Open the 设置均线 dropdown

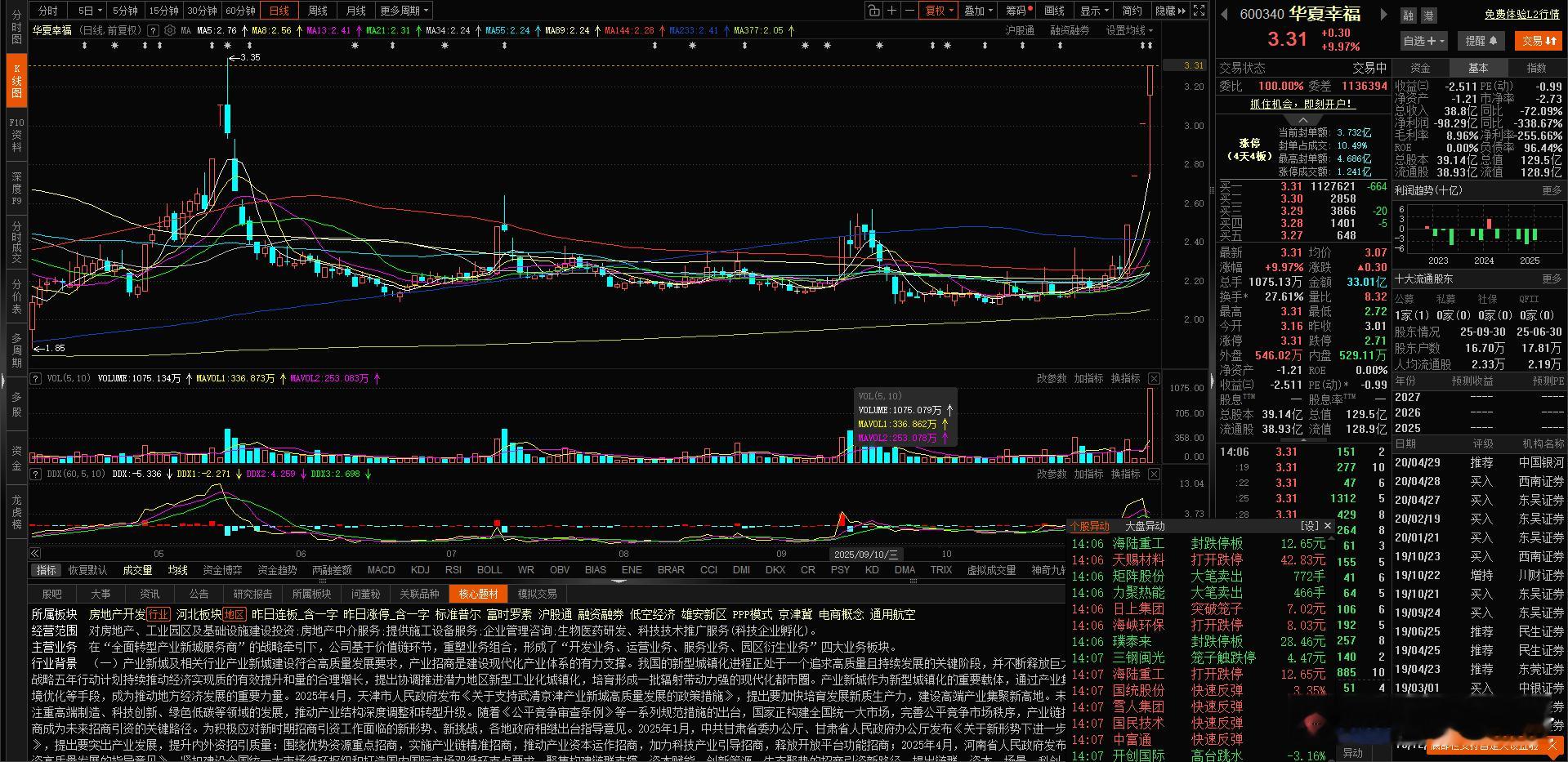(x=1129, y=30)
